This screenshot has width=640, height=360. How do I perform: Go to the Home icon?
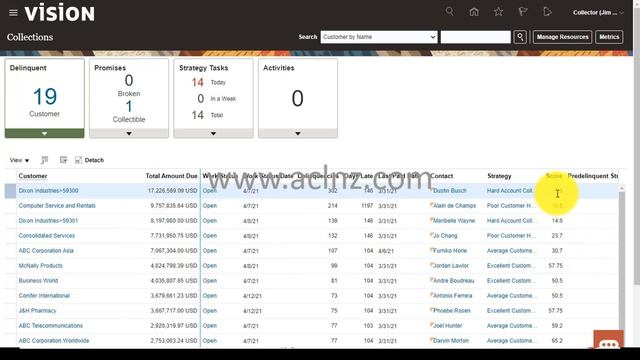click(474, 12)
